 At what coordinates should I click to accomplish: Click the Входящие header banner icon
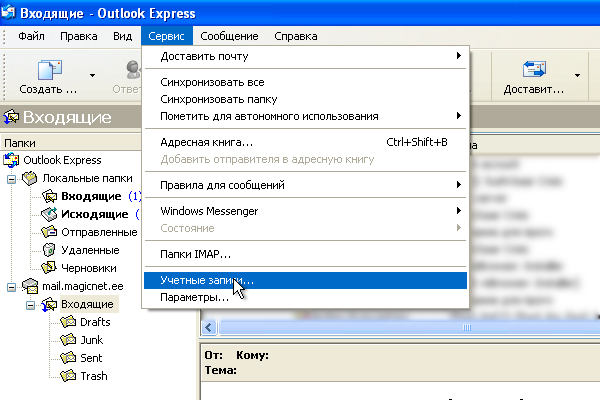(11, 117)
